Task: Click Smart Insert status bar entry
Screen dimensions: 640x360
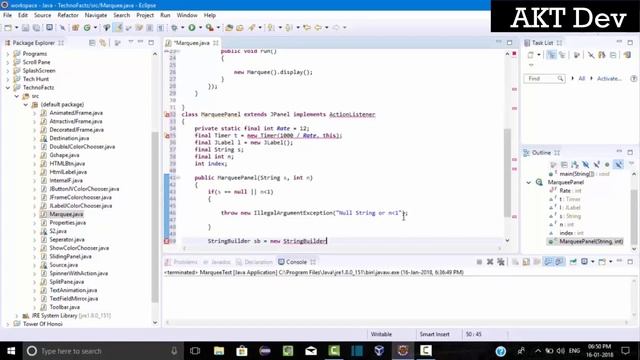Action: (434, 334)
